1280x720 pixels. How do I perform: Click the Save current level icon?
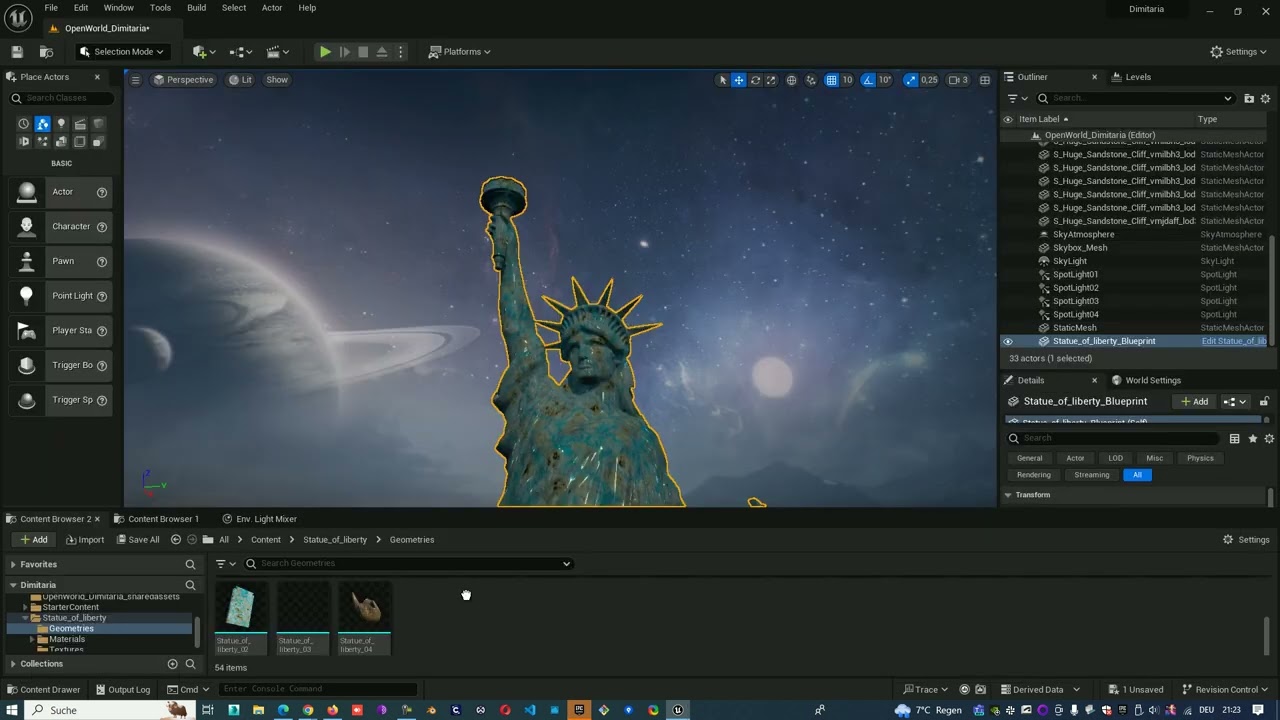(17, 52)
